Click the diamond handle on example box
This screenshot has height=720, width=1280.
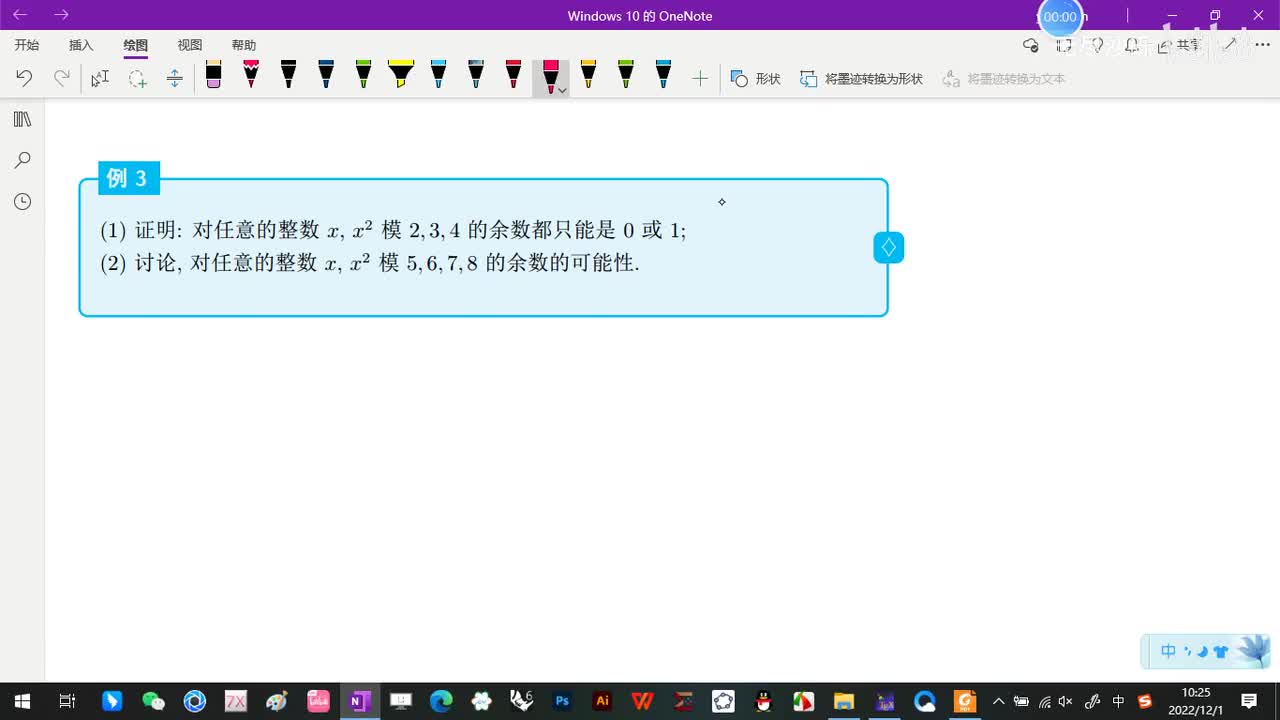pyautogui.click(x=888, y=247)
